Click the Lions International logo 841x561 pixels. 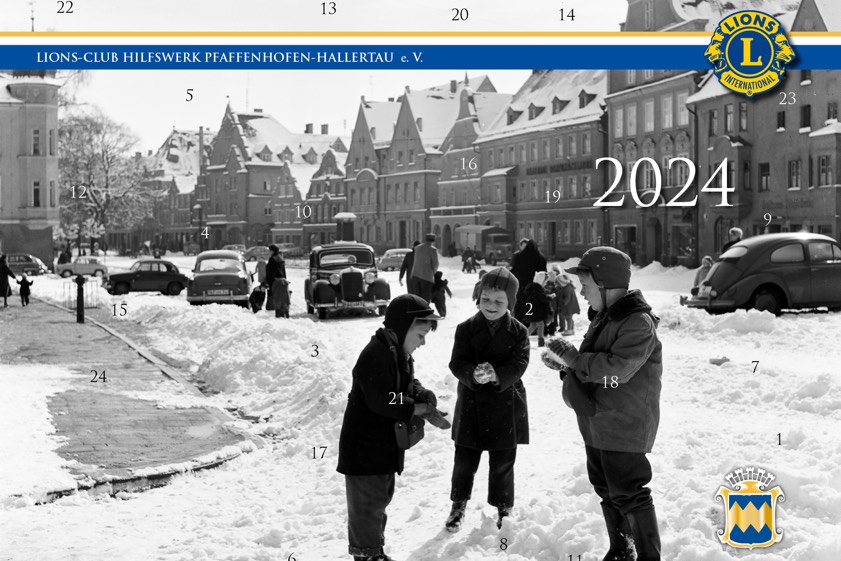[x=750, y=53]
